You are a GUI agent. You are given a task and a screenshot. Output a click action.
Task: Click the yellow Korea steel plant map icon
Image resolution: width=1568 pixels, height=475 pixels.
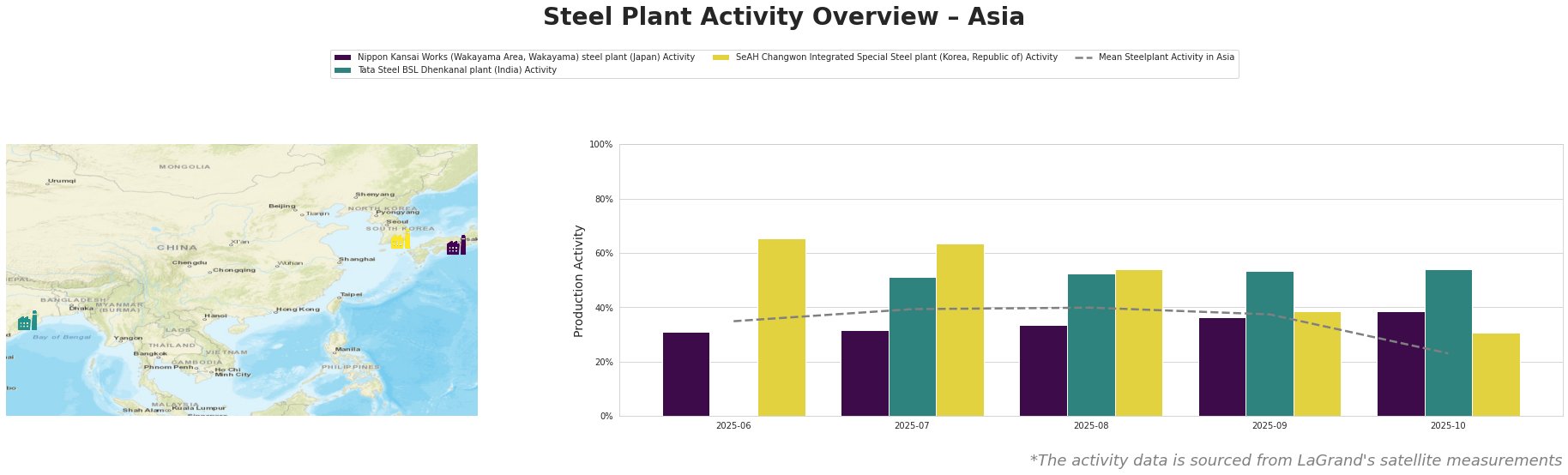tap(401, 240)
